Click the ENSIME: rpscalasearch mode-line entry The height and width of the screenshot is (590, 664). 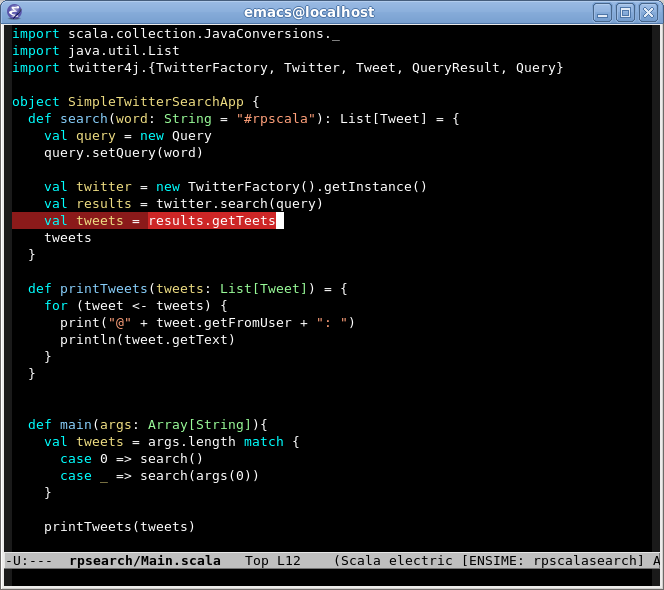click(552, 561)
